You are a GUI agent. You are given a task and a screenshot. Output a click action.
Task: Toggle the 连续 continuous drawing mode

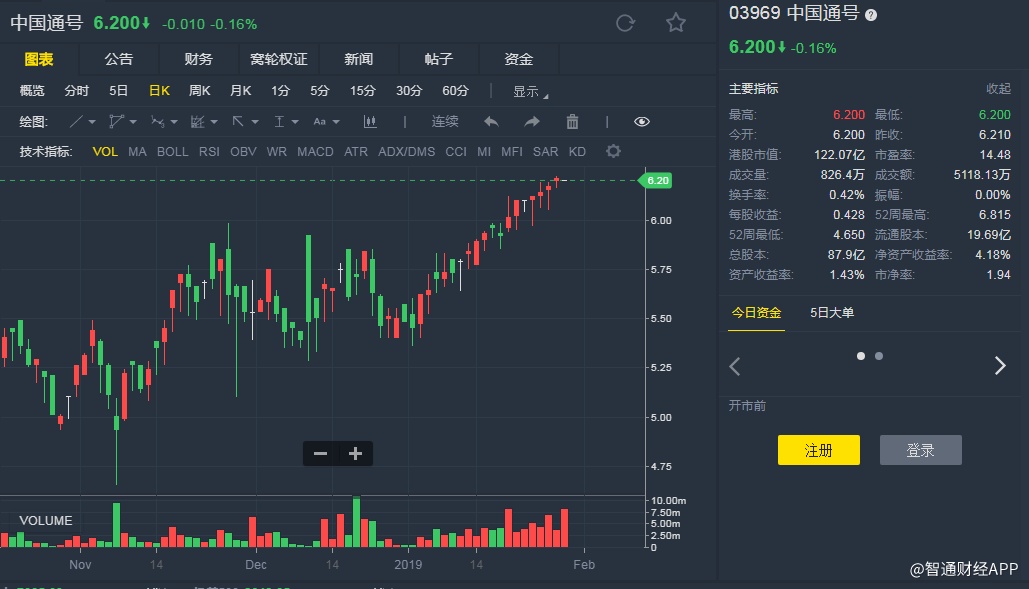(x=445, y=122)
